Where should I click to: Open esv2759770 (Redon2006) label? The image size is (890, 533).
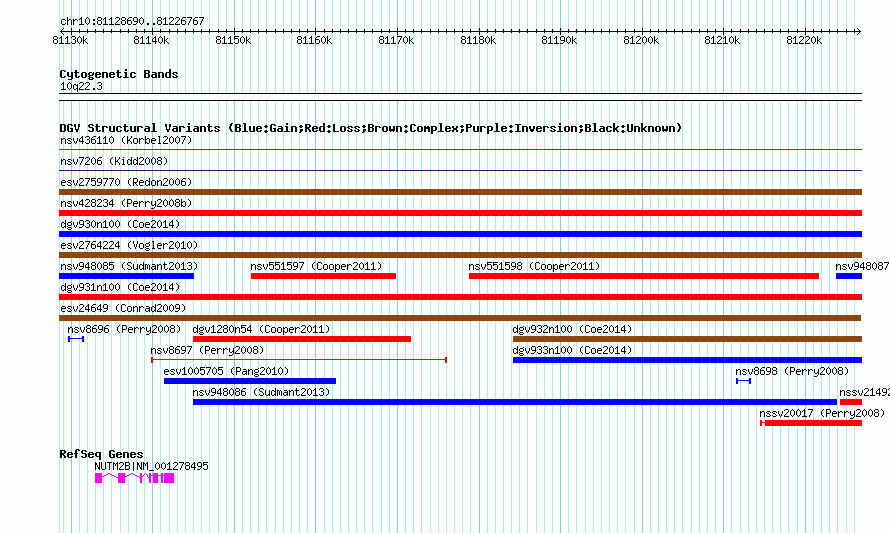[126, 182]
